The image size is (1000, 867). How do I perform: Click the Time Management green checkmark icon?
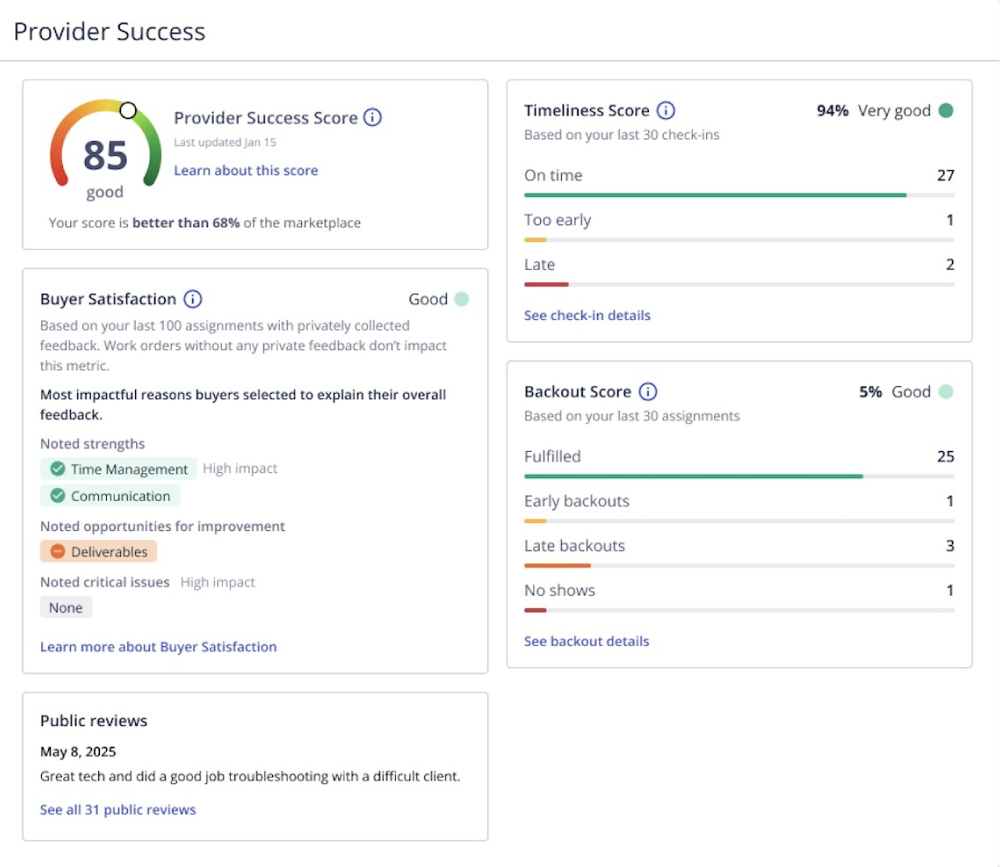58,469
